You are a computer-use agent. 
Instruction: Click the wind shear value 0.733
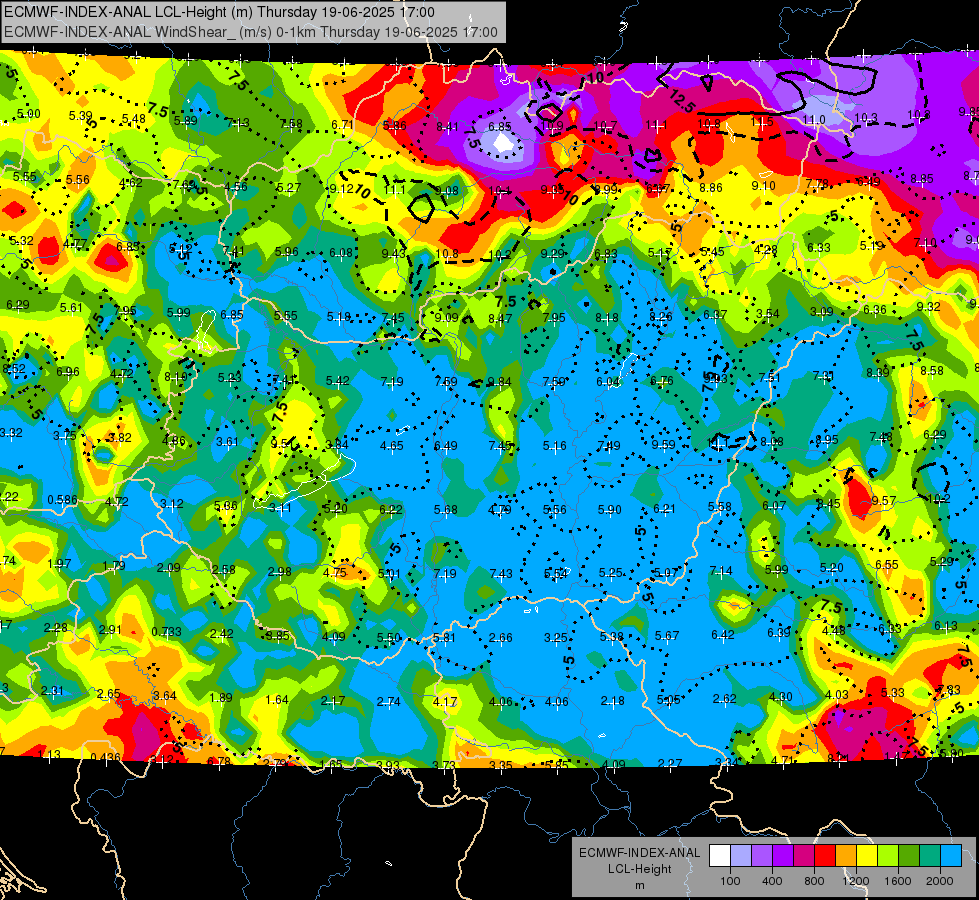pos(167,631)
